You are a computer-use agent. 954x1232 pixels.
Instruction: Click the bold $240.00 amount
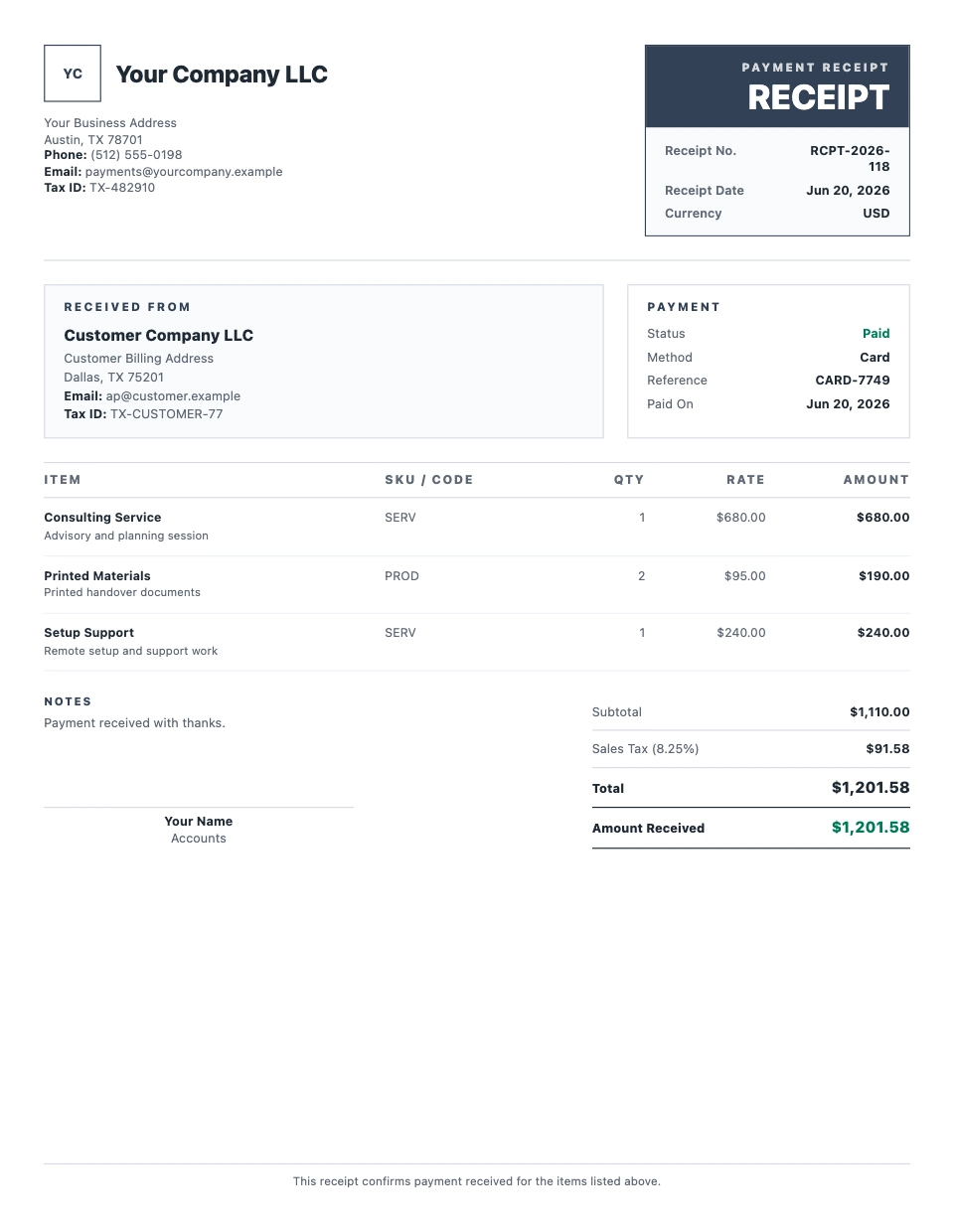point(883,633)
